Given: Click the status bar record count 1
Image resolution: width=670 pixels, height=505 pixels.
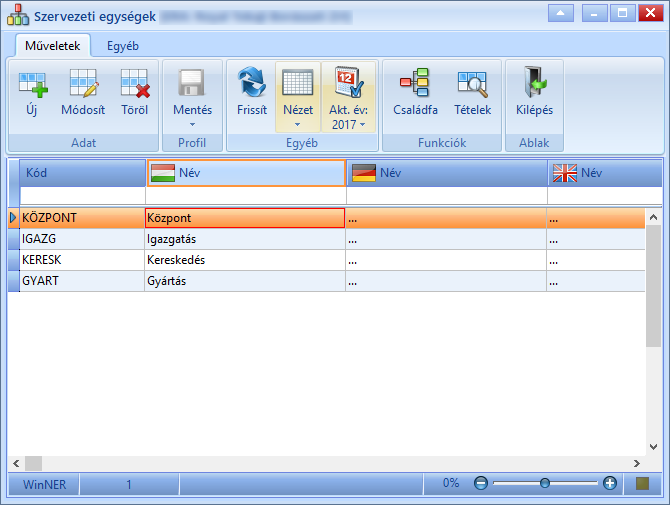Looking at the screenshot, I should coord(129,484).
